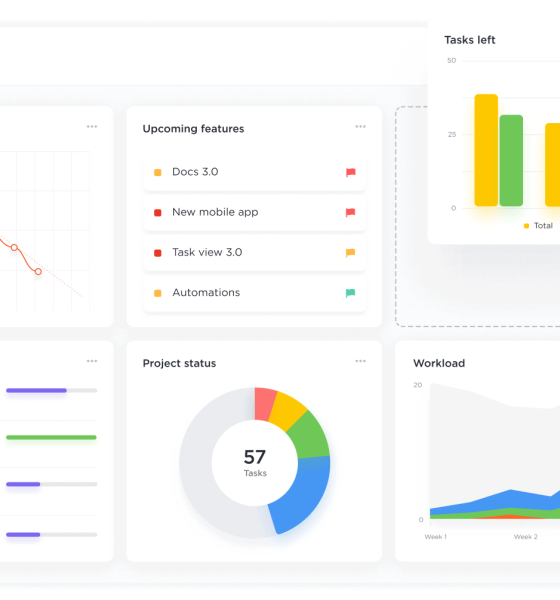This screenshot has width=560, height=600.
Task: Open the Automations feature item
Action: (254, 293)
